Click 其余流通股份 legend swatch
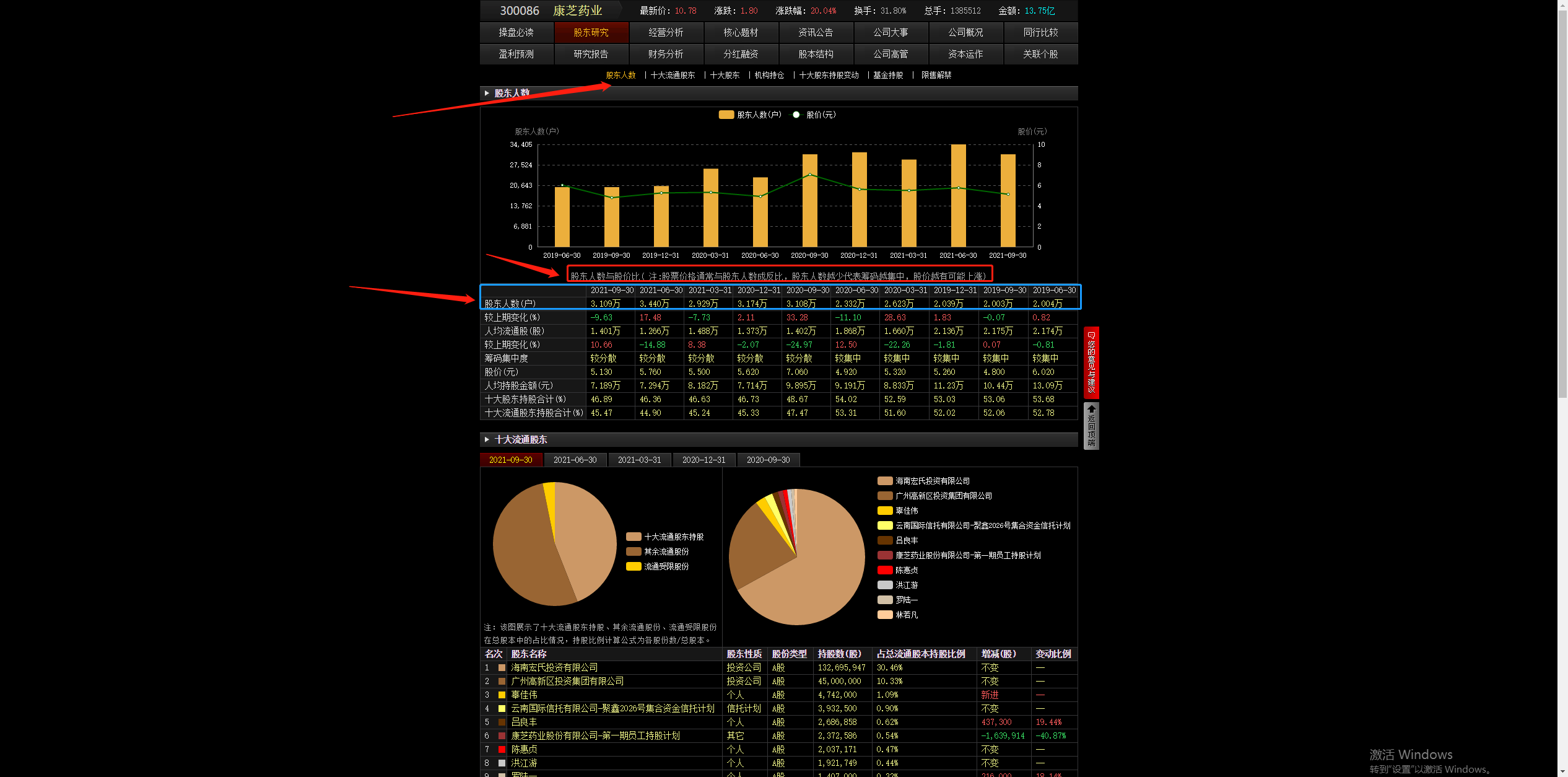This screenshot has height=777, width=1568. tap(634, 551)
